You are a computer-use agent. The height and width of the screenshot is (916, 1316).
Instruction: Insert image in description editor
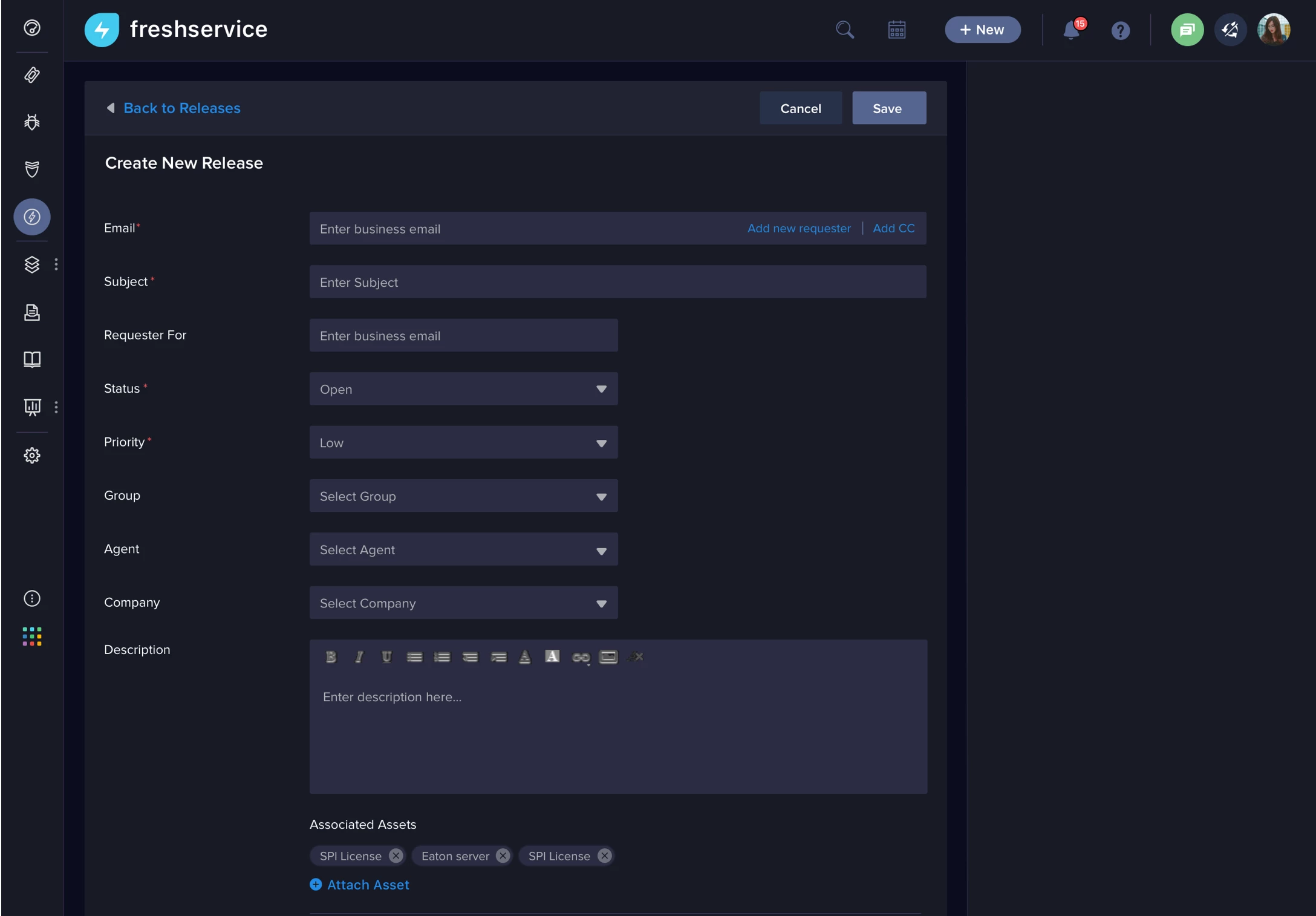click(x=608, y=657)
